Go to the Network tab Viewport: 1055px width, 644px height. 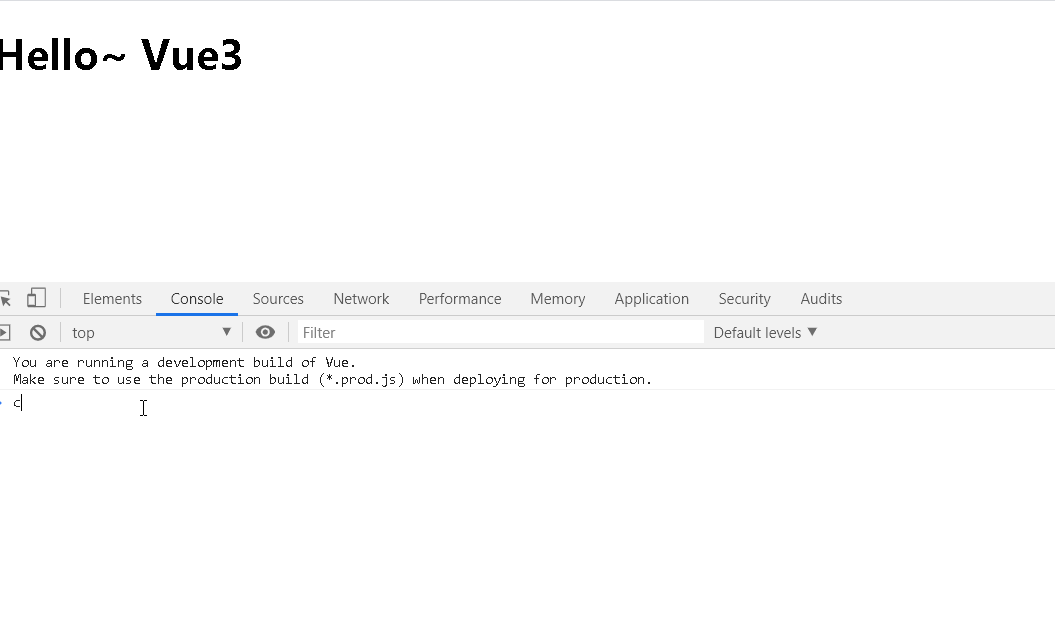click(361, 298)
